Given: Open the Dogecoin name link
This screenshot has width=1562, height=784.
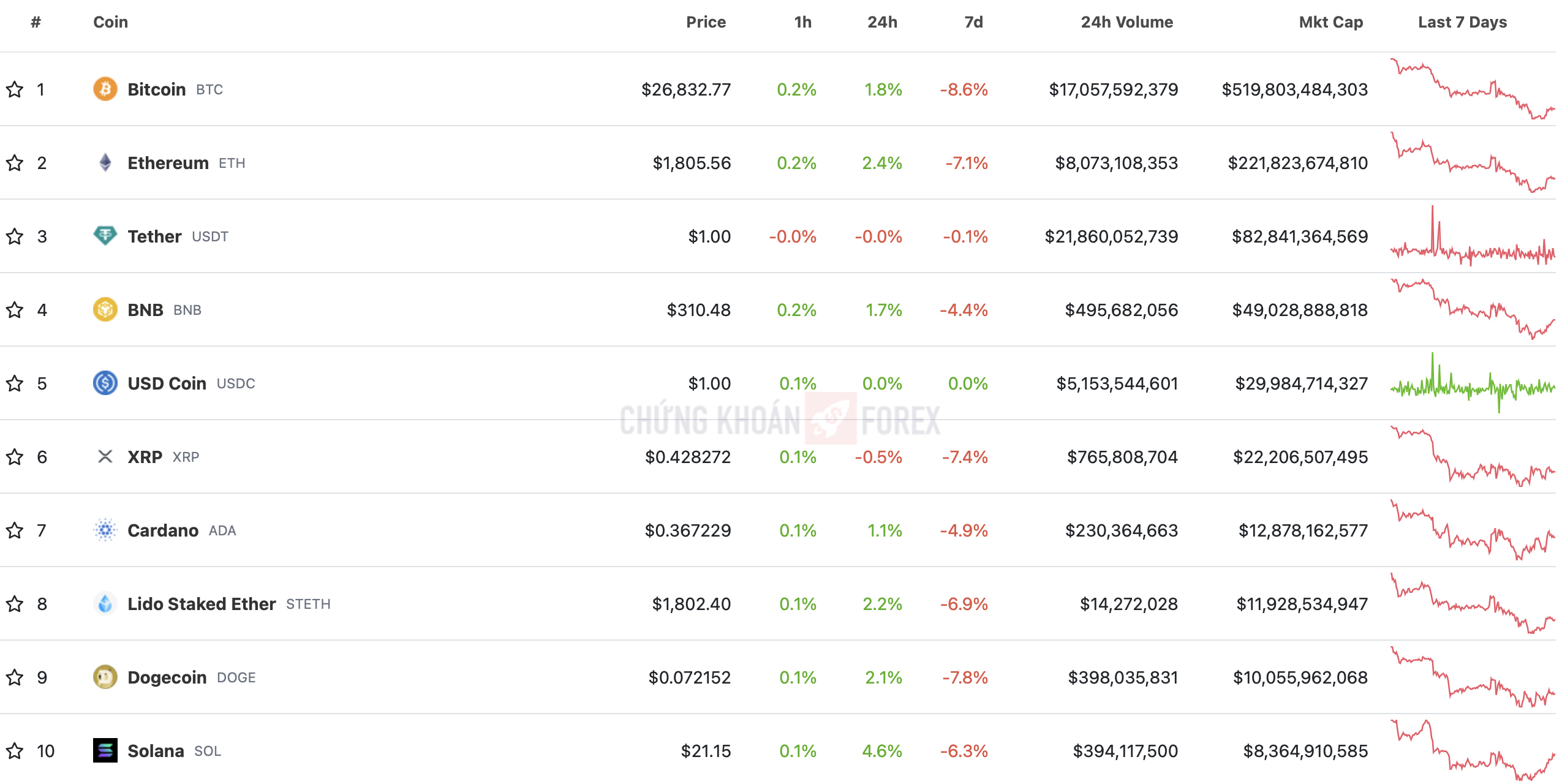Looking at the screenshot, I should coord(167,677).
